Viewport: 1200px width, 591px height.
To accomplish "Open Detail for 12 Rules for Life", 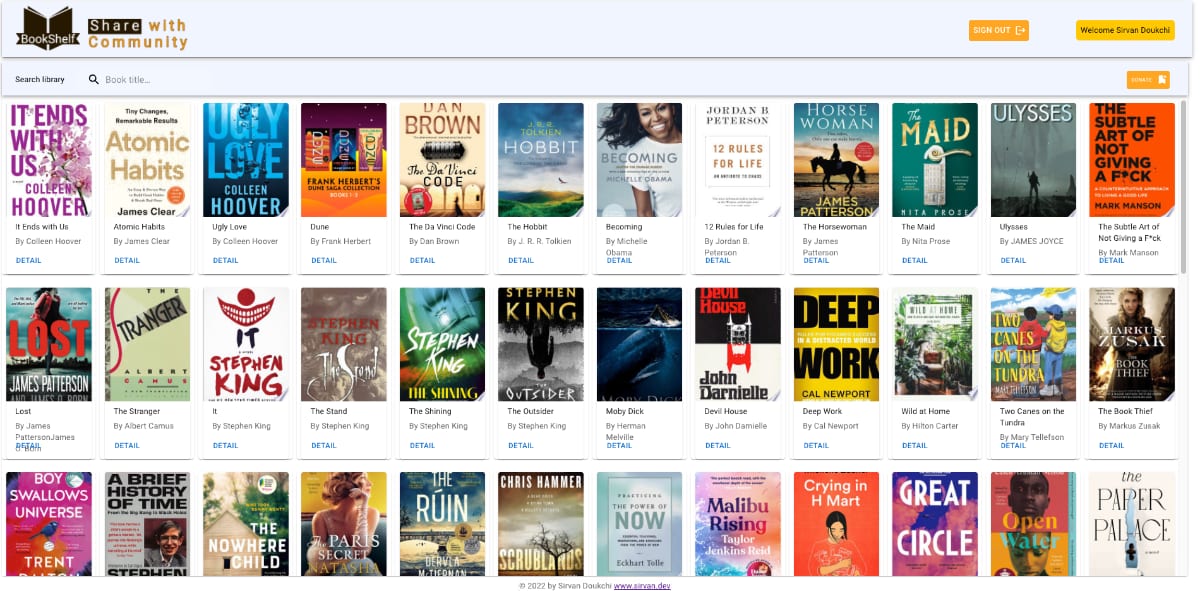I will point(718,260).
